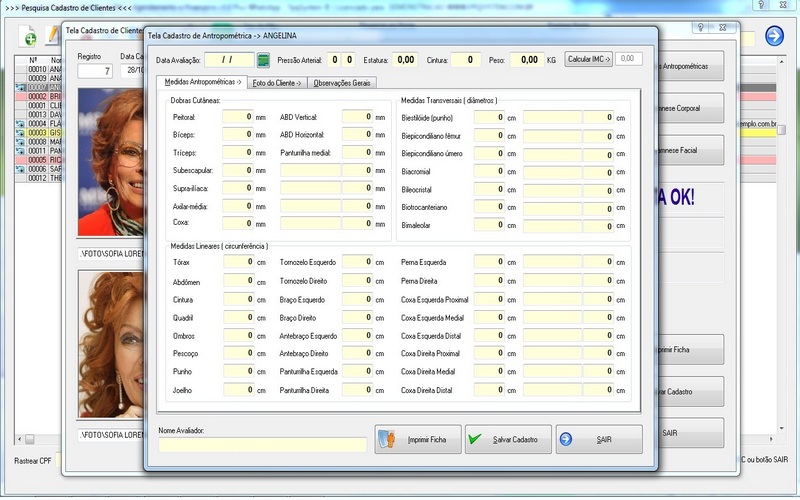Click the add new client plus icon

(28, 36)
